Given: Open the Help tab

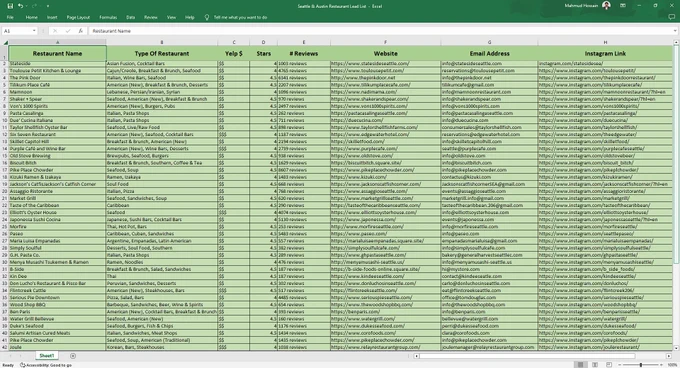Looking at the screenshot, I should [190, 17].
